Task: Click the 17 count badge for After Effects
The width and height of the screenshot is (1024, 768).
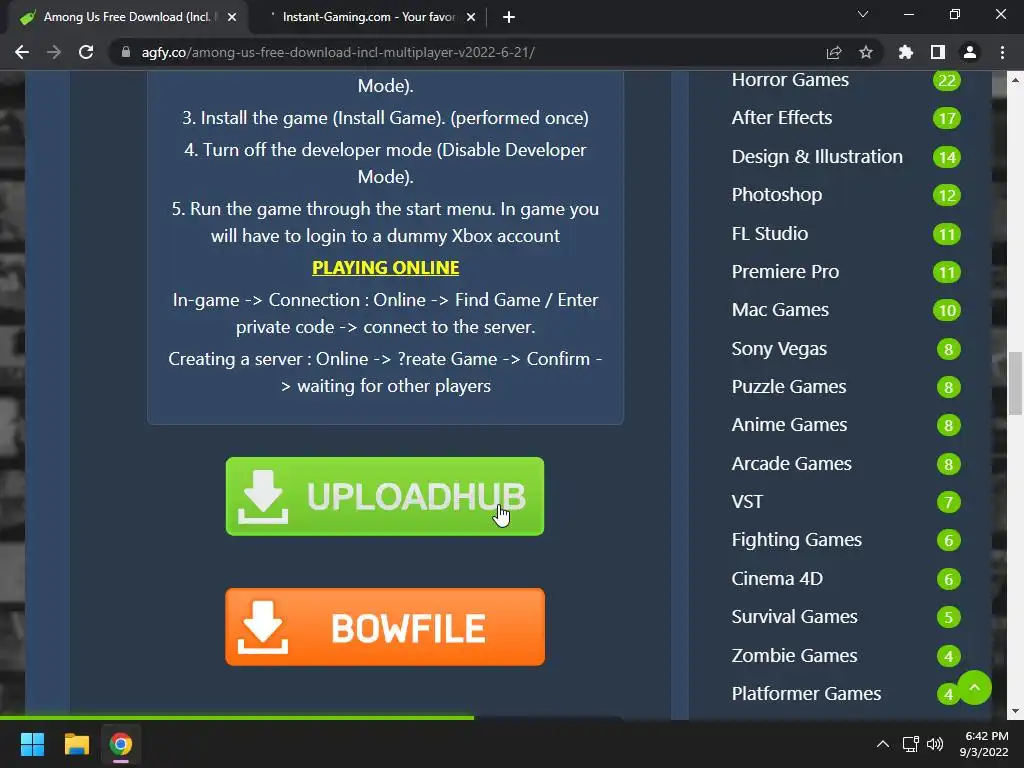Action: [947, 118]
